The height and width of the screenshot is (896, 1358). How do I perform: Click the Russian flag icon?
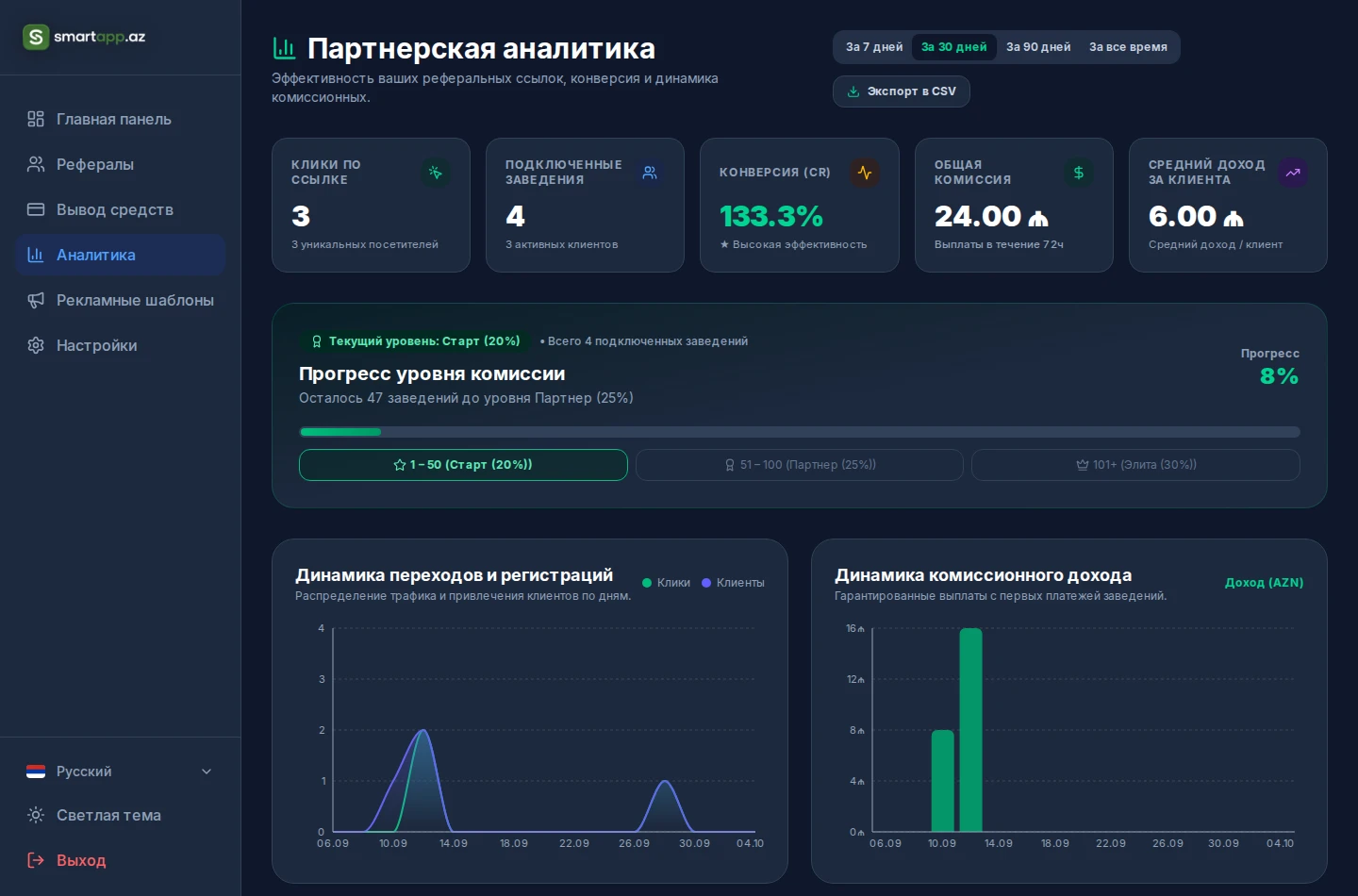(x=36, y=772)
